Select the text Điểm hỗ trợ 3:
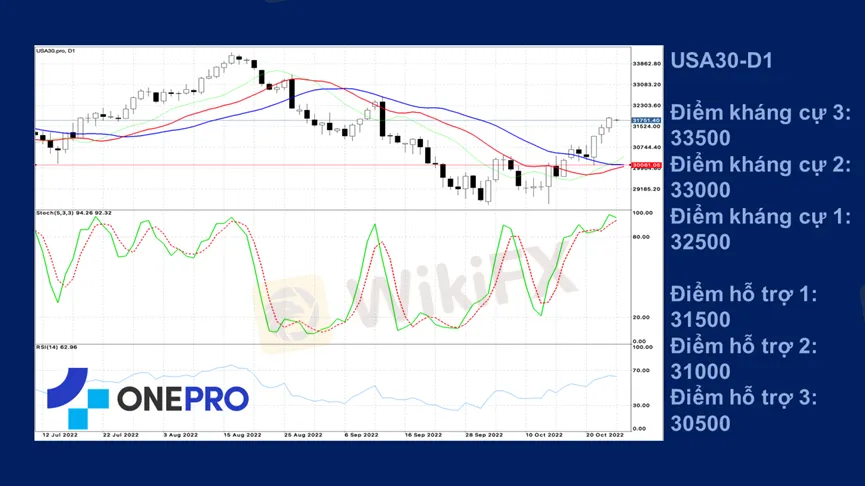 [743, 398]
